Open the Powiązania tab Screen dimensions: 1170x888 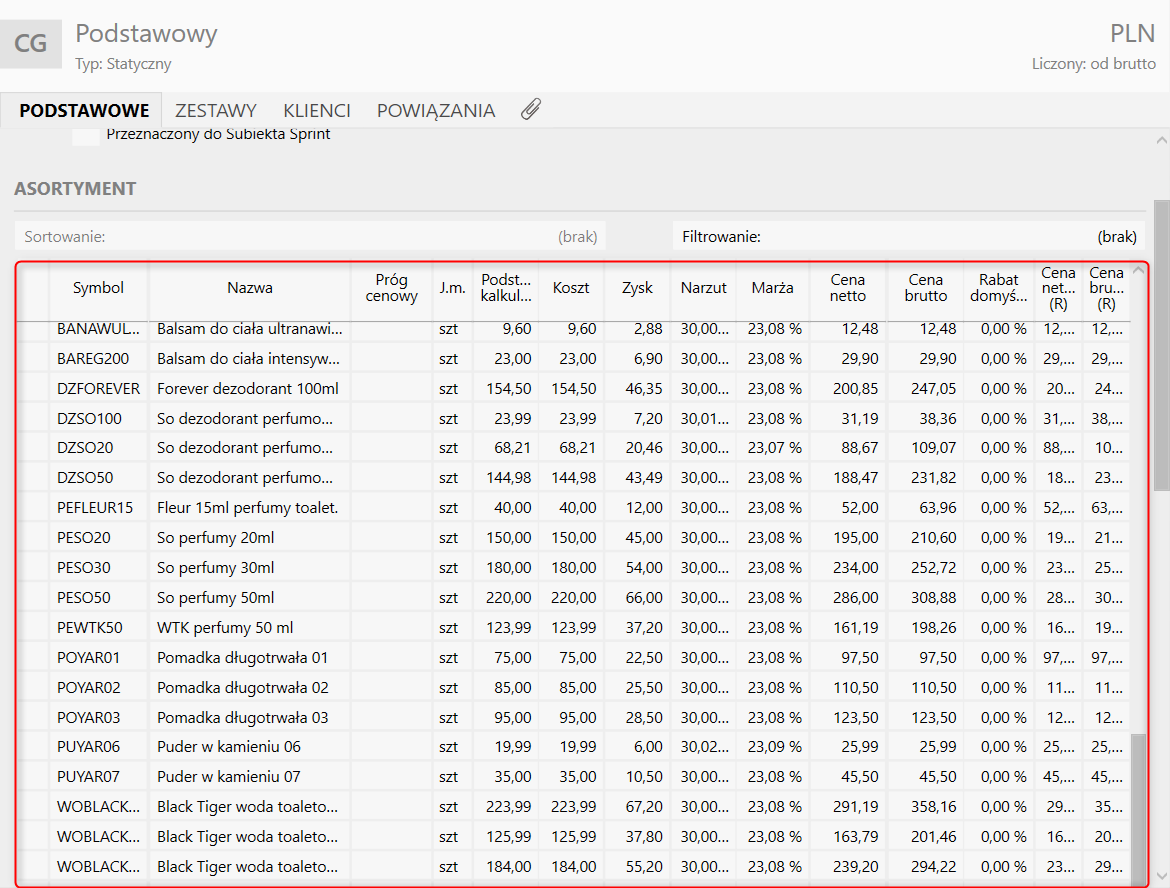coord(435,111)
